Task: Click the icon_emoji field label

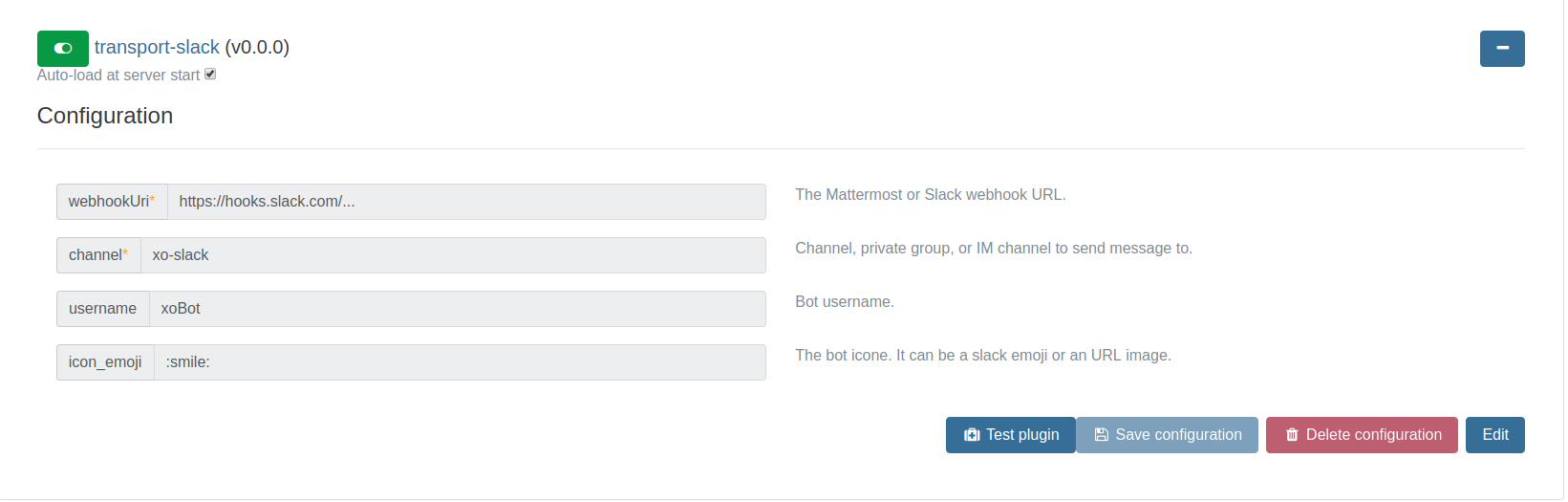Action: coord(105,362)
